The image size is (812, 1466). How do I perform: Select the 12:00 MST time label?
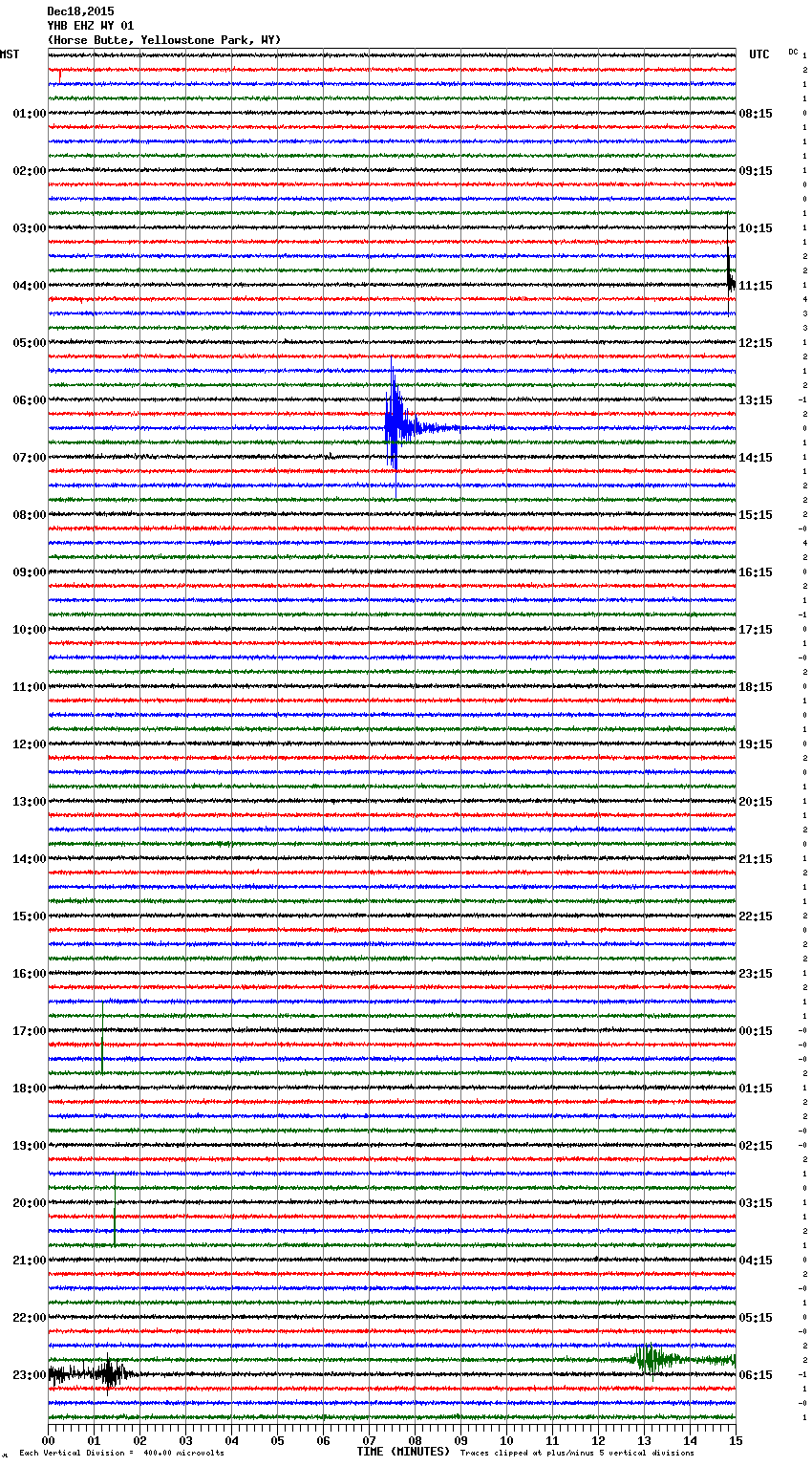(x=29, y=744)
